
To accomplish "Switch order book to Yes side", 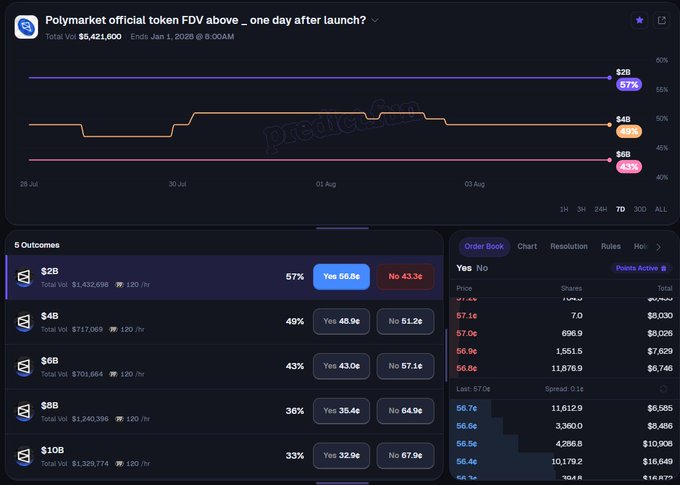I will click(464, 268).
